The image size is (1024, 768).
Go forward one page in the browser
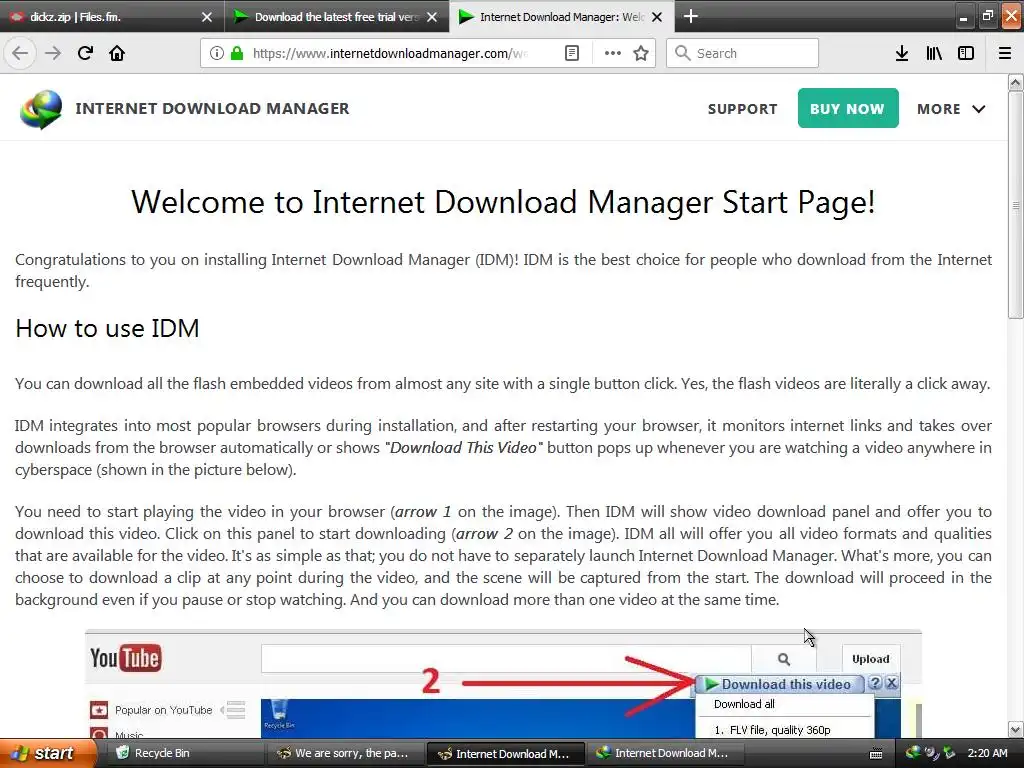coord(52,53)
